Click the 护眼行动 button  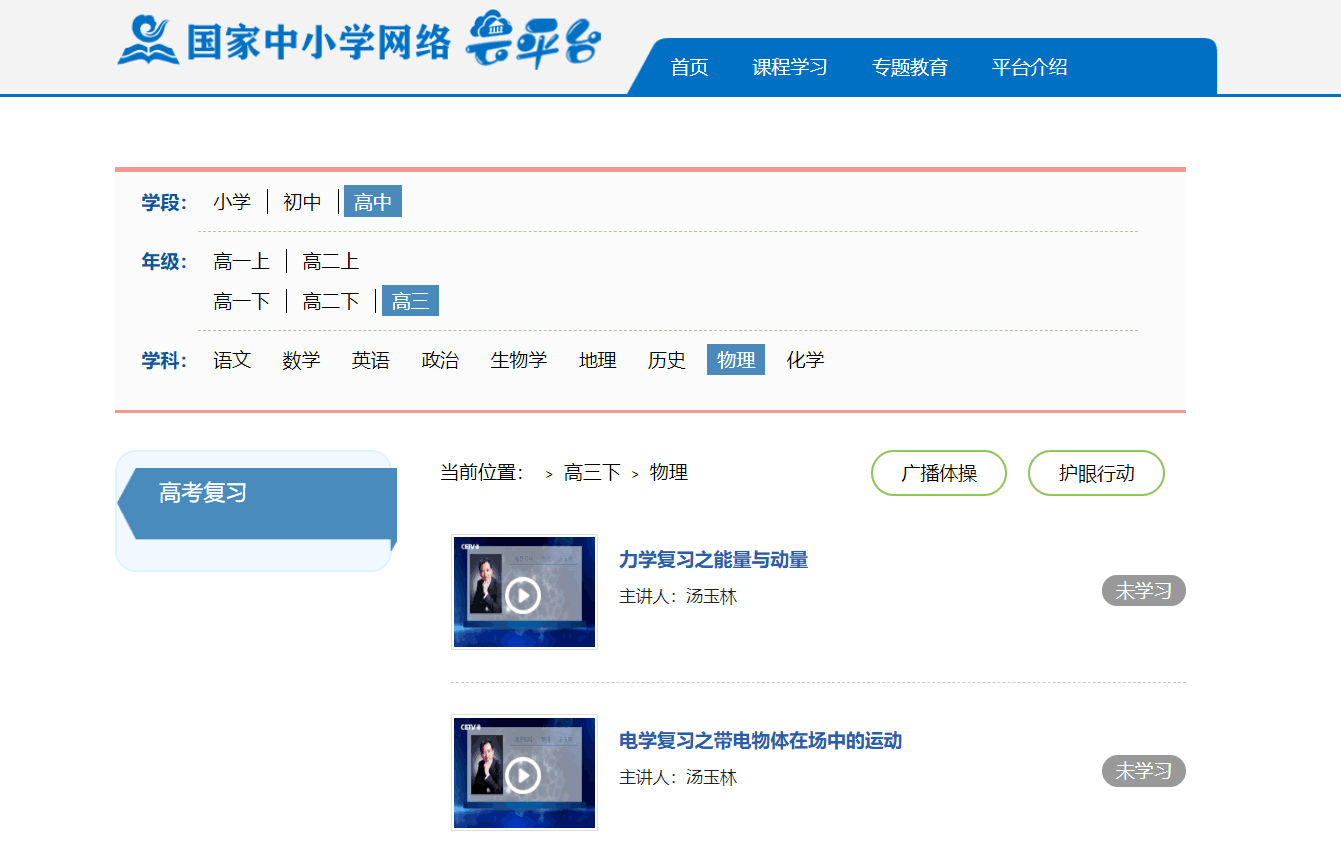pos(1096,473)
